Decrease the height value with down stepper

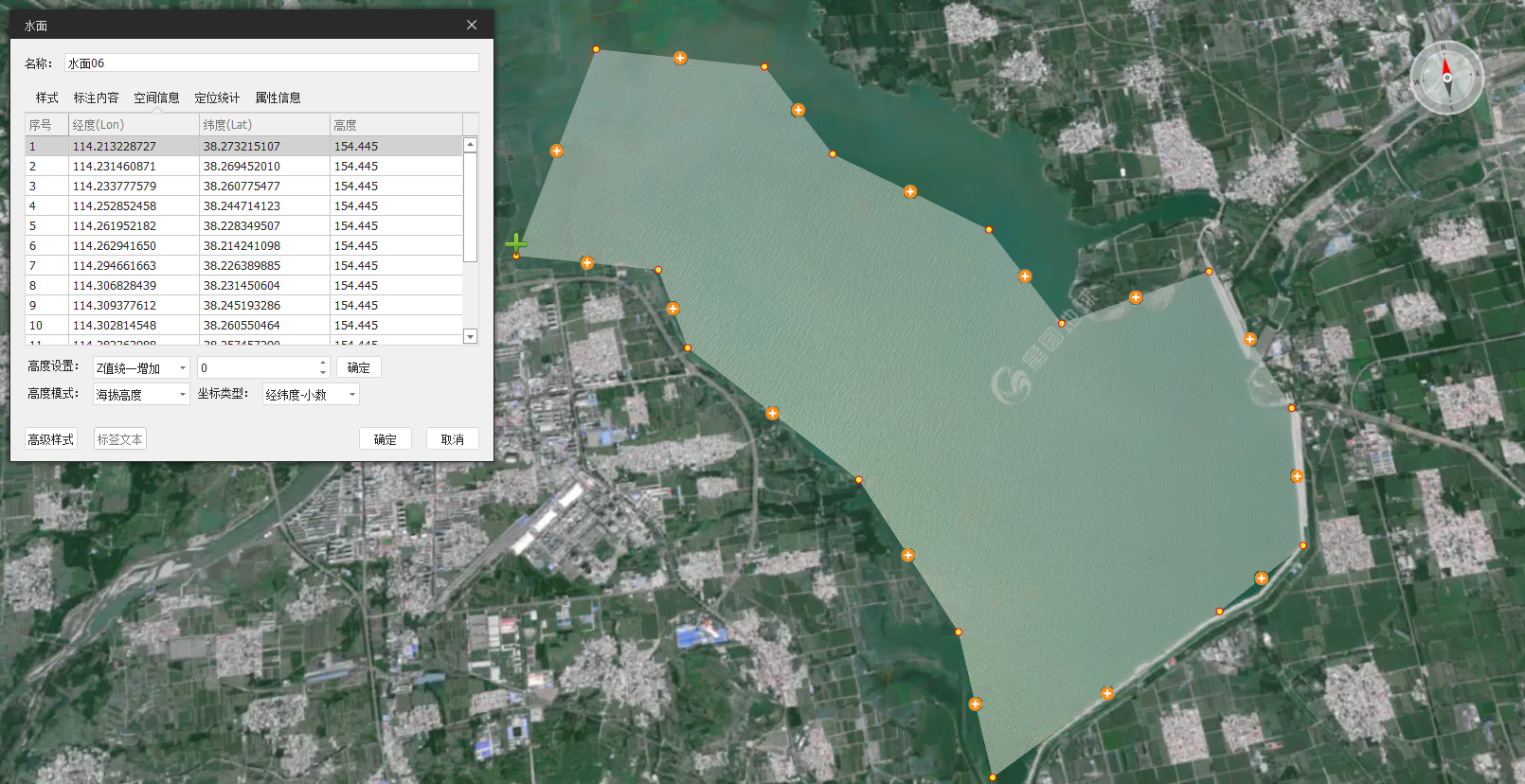[x=323, y=372]
